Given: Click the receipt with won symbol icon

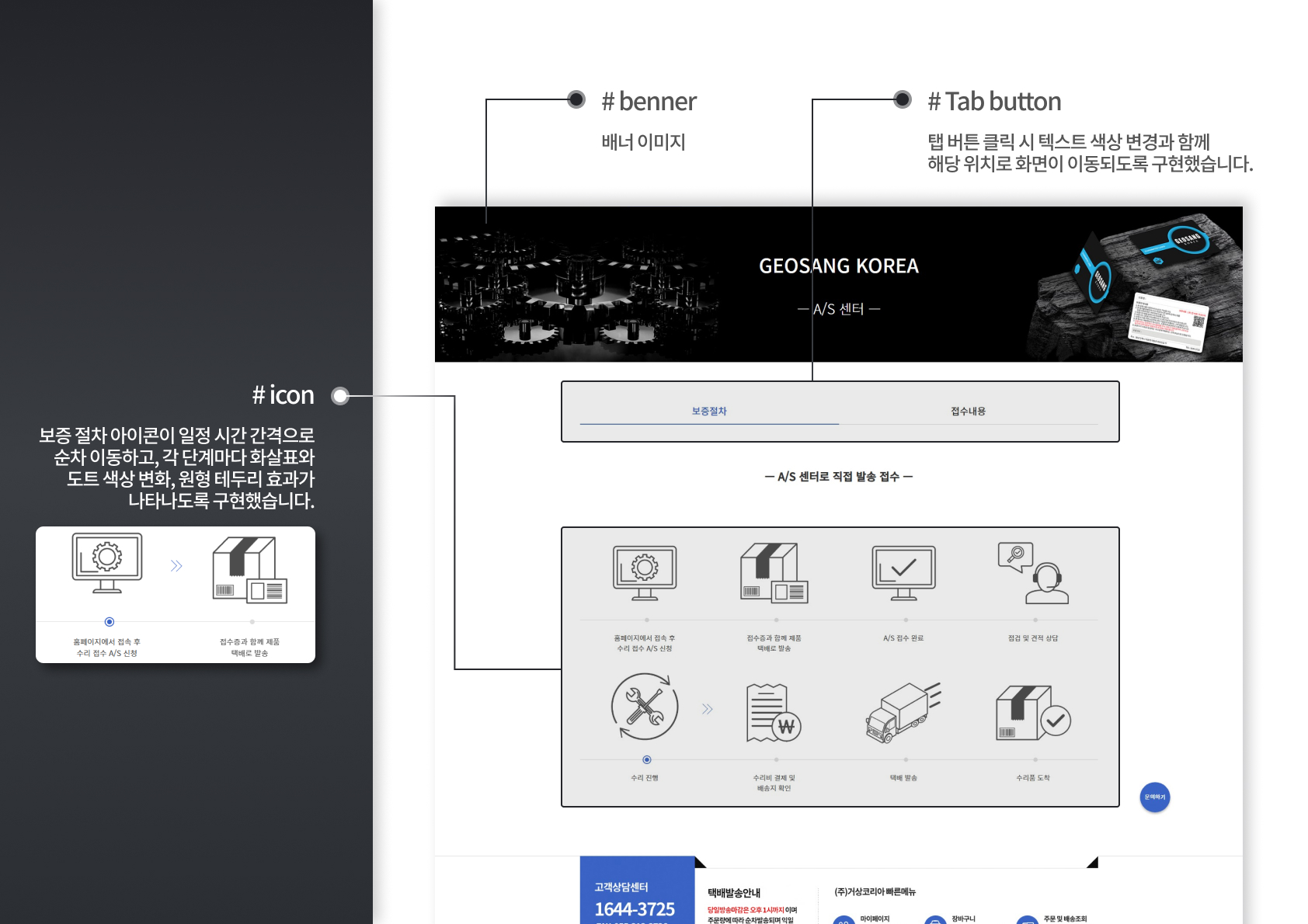Looking at the screenshot, I should pos(774,713).
